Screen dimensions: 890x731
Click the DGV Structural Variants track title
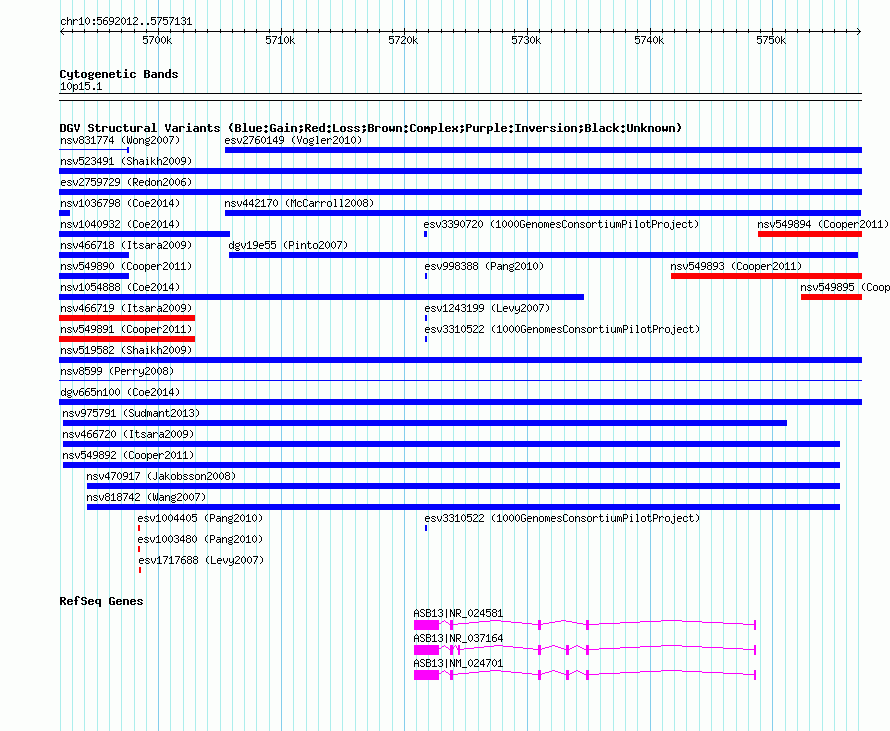pos(370,128)
